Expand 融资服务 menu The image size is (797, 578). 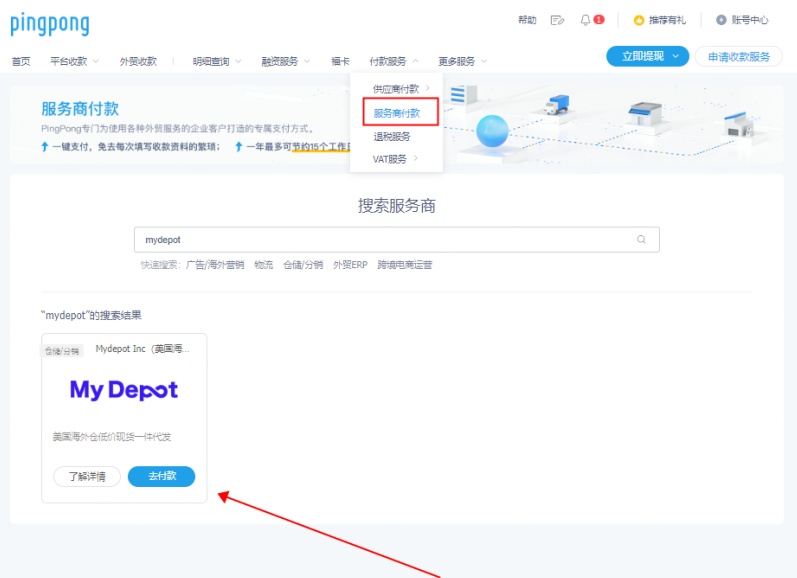285,62
